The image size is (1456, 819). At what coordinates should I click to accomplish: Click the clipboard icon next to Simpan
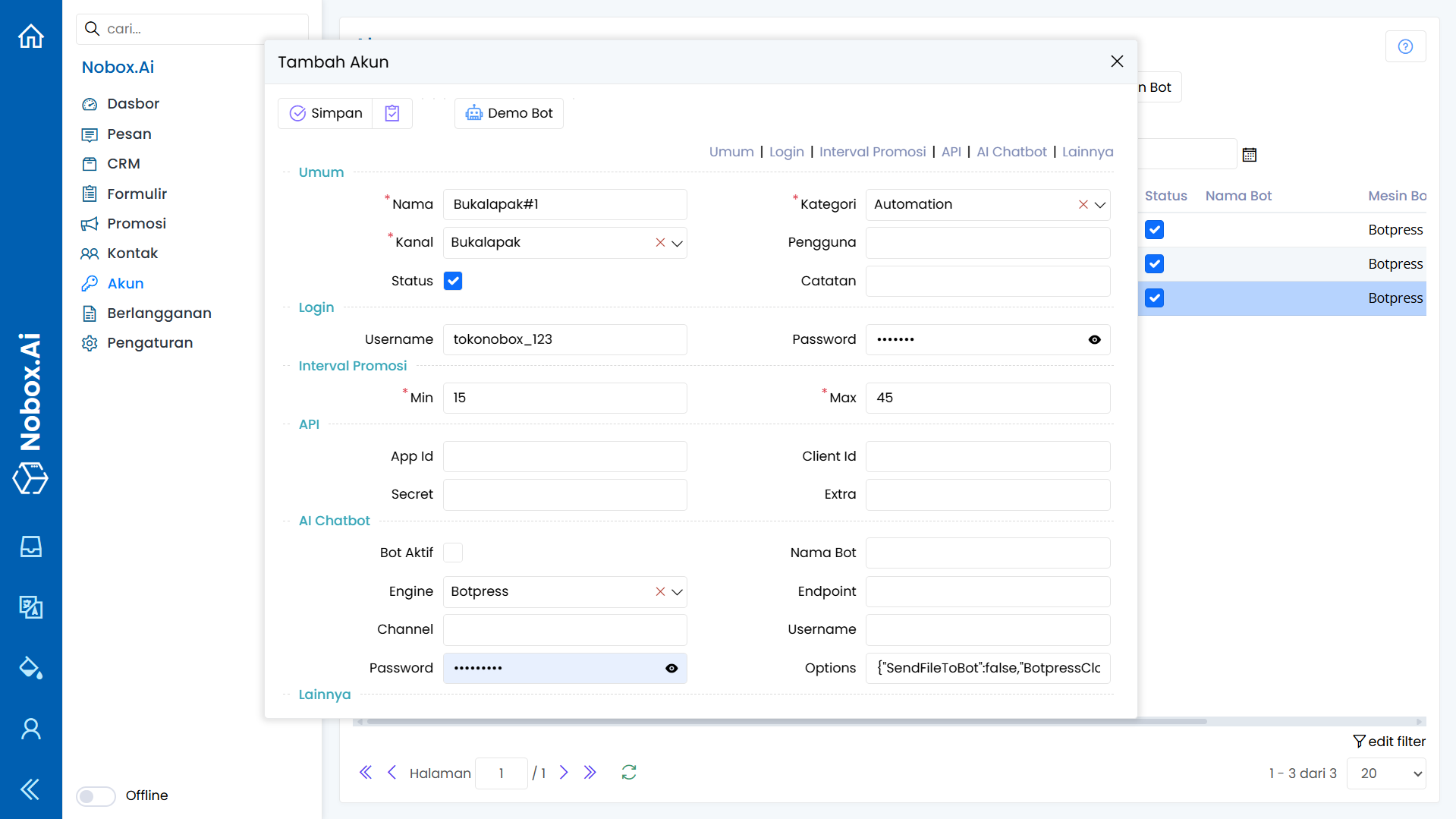[392, 113]
